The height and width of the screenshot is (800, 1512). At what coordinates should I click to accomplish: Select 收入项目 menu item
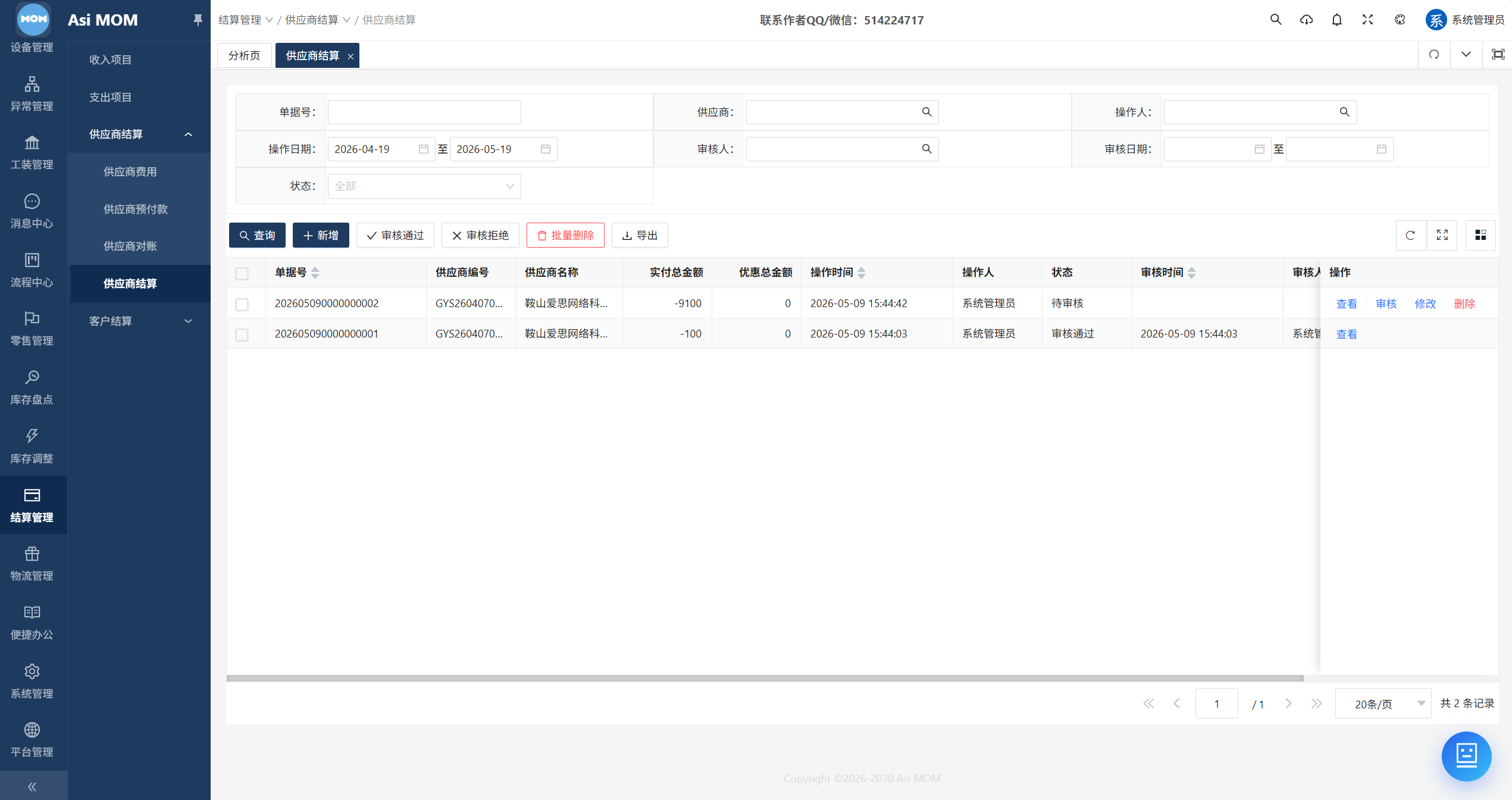pyautogui.click(x=140, y=60)
